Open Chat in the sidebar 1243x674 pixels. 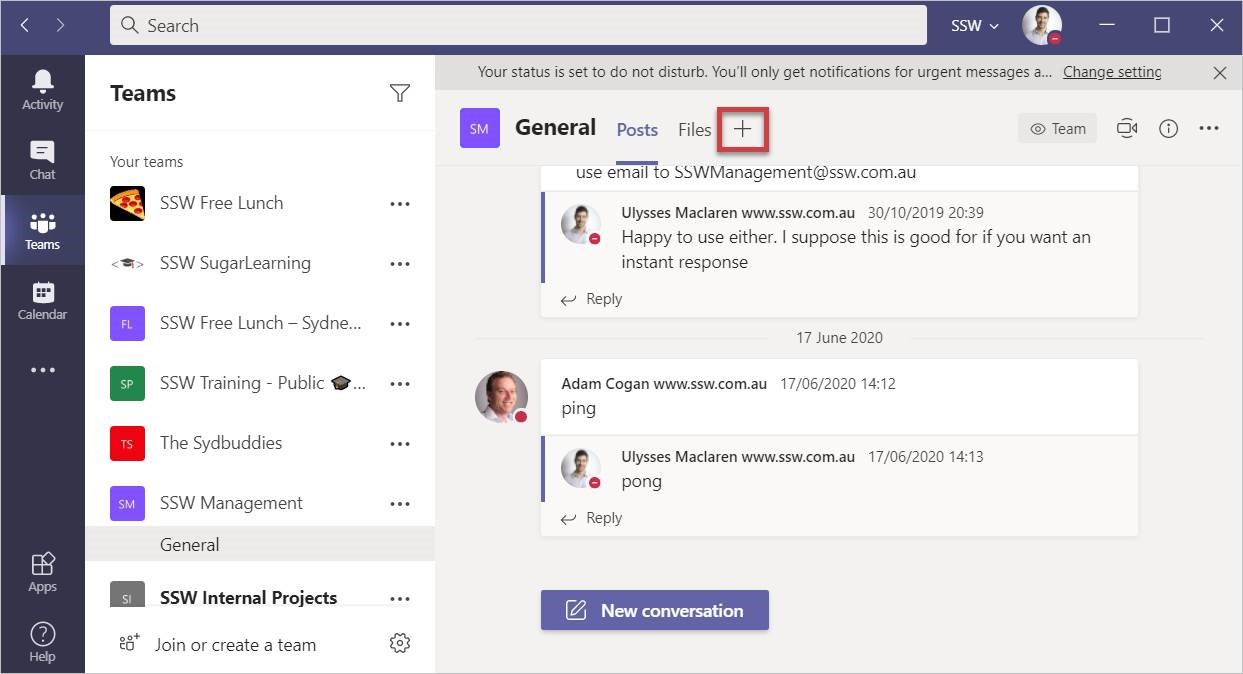tap(42, 160)
